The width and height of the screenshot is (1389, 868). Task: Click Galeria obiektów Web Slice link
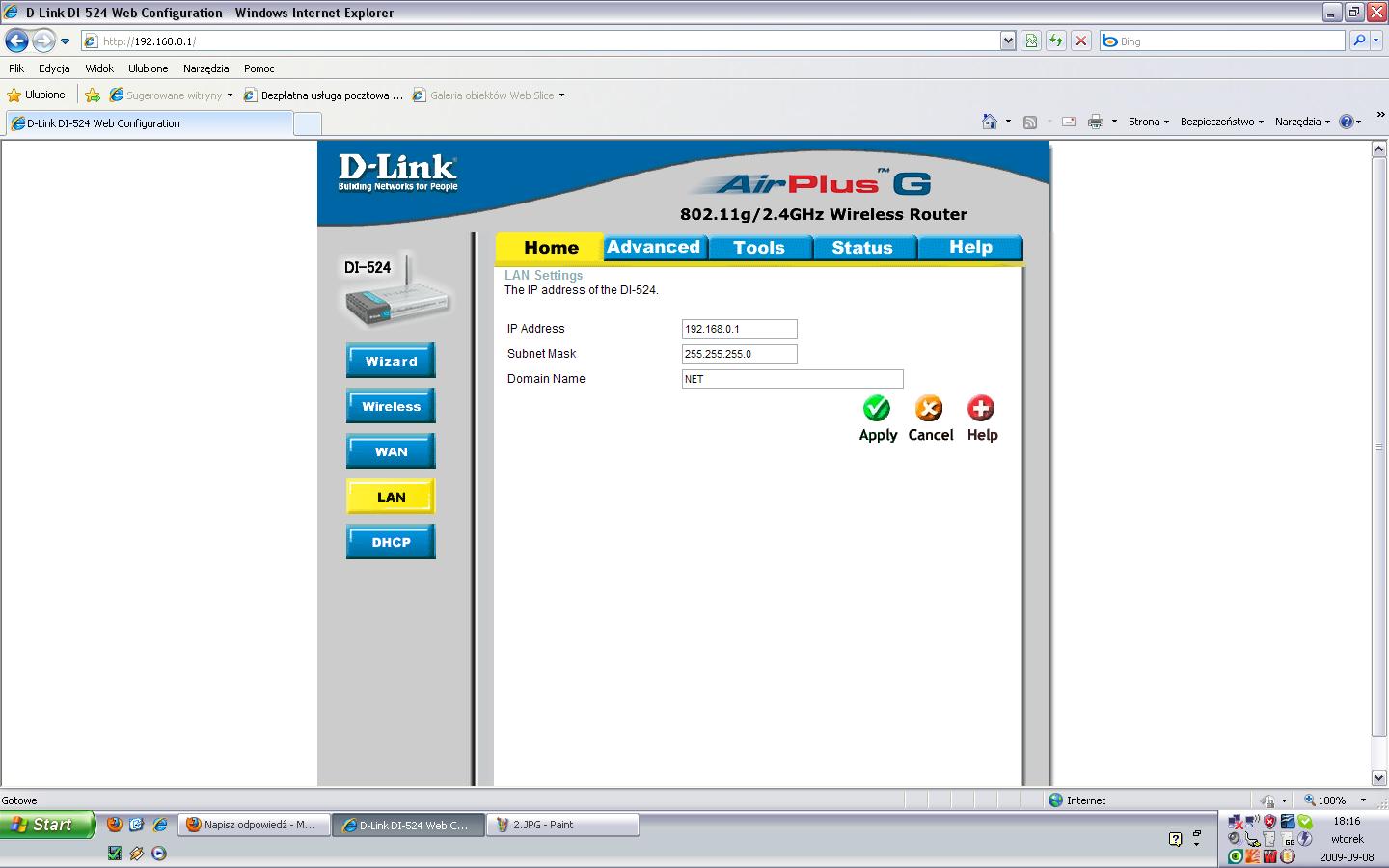488,95
